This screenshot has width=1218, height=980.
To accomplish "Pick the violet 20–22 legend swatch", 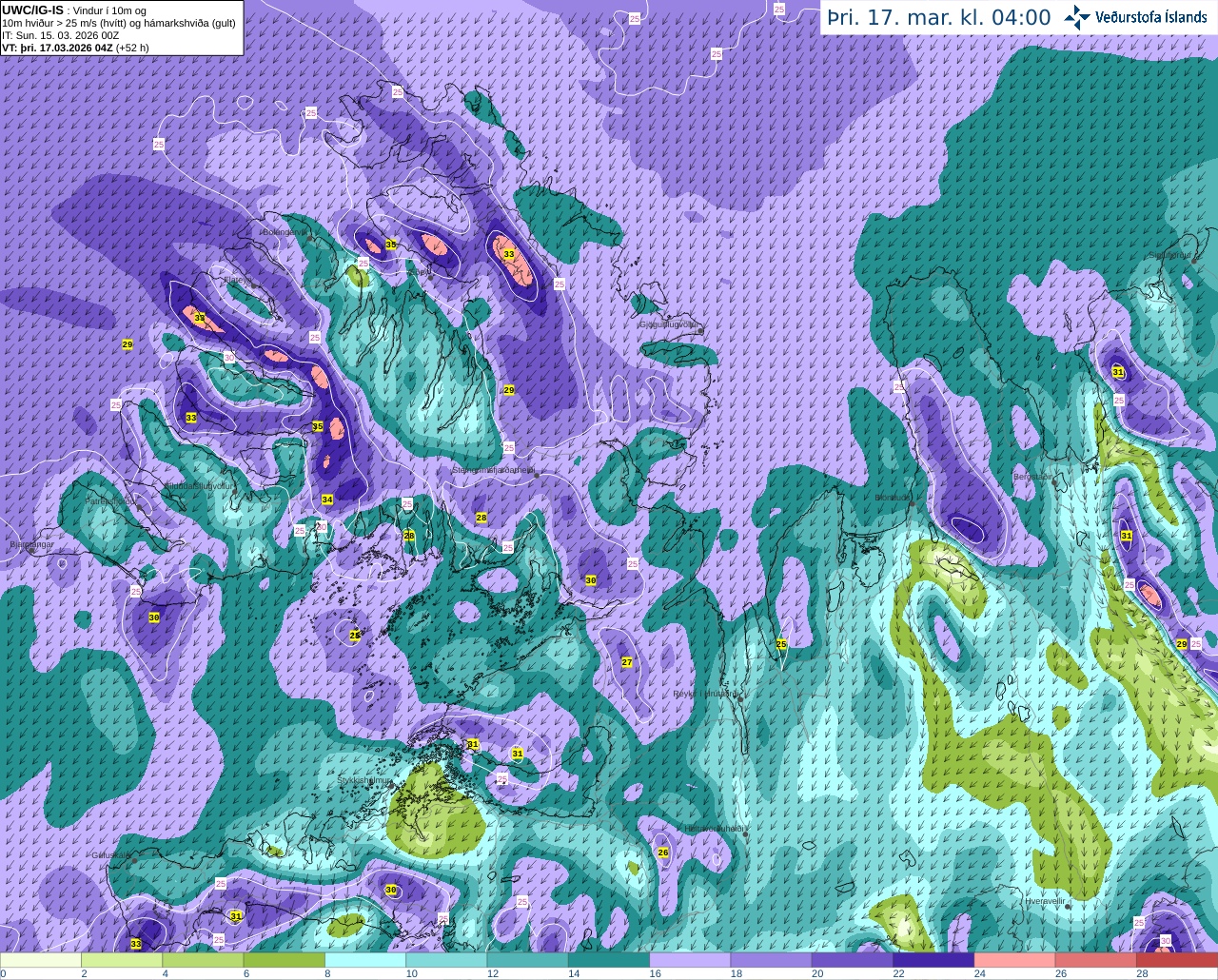I will click(x=853, y=960).
